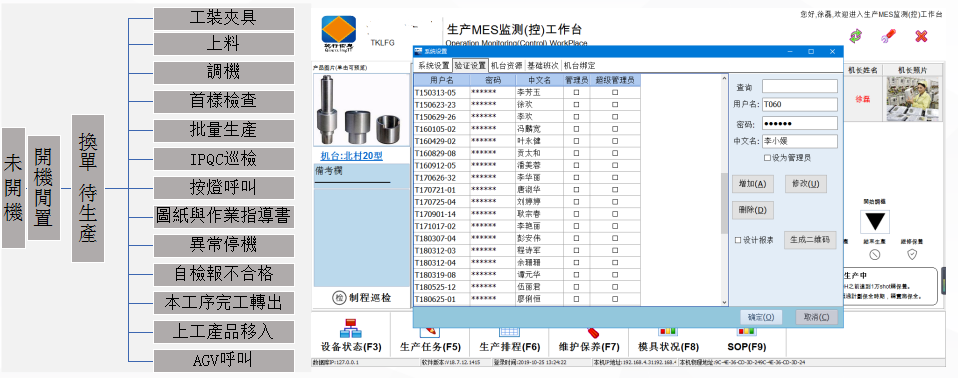Screen dimensions: 958x378
Task: Check the 设为管理员 checkbox
Action: [767, 158]
